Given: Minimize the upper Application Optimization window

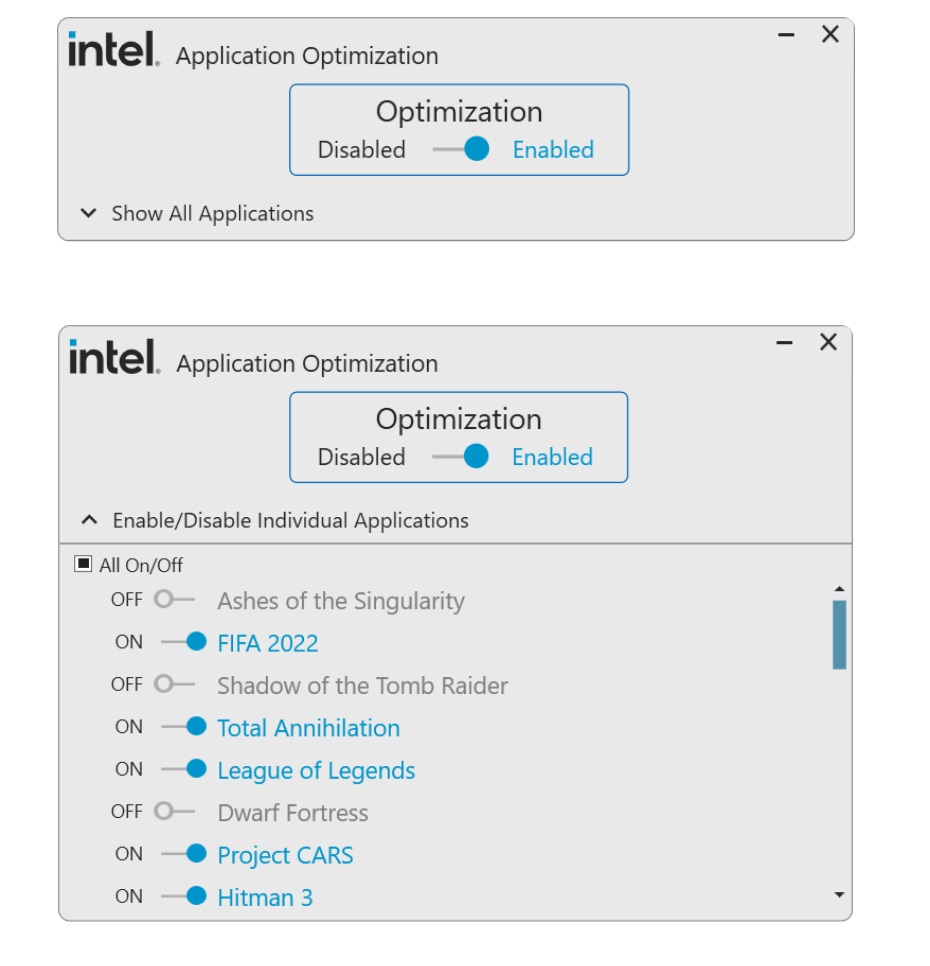Looking at the screenshot, I should pyautogui.click(x=786, y=35).
